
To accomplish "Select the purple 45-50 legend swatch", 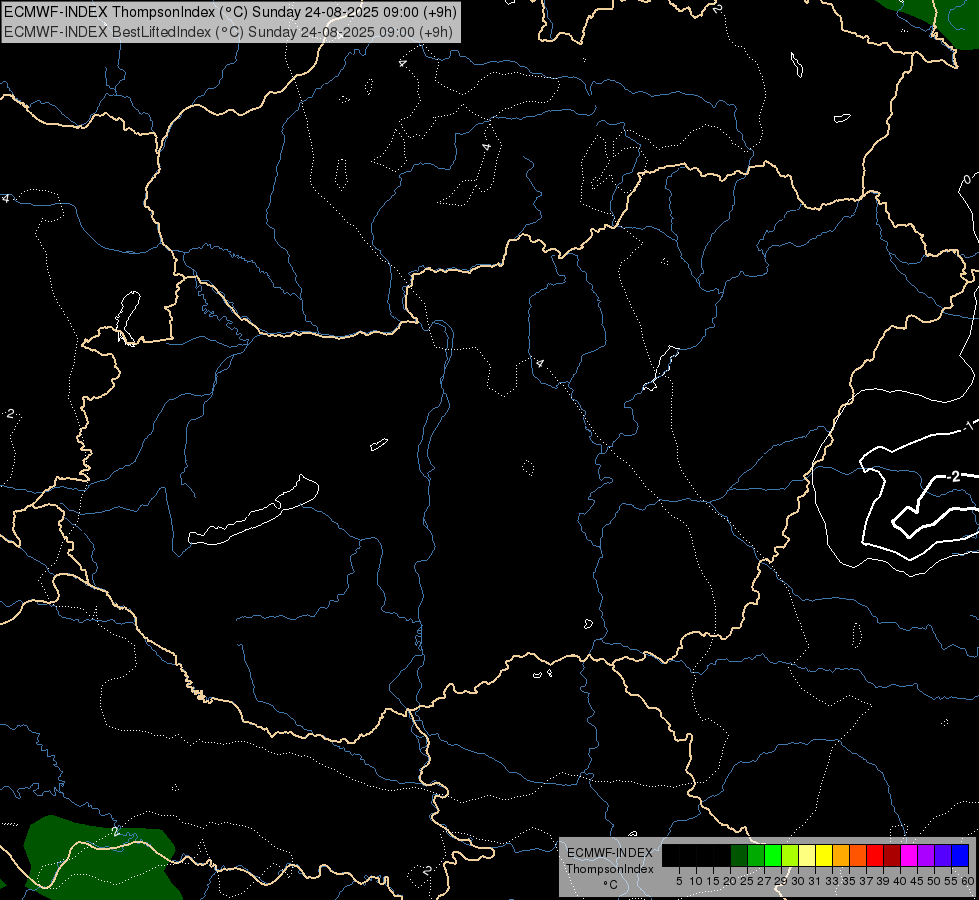I will click(x=926, y=855).
